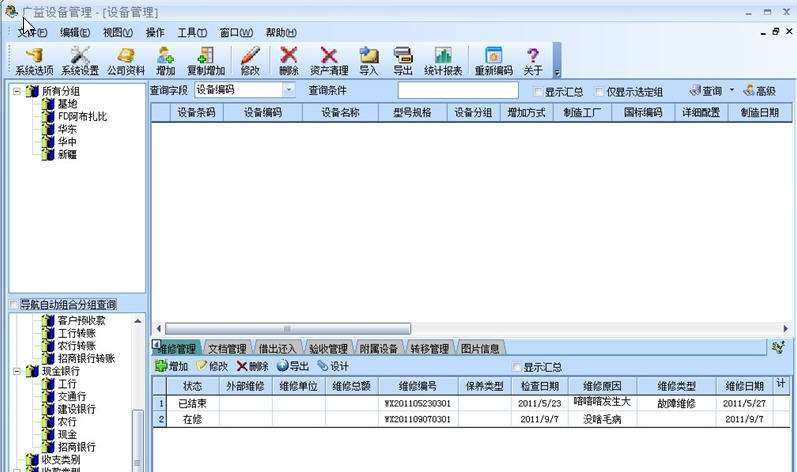Collapse the 现金银行 tree node
797x472 pixels.
[17, 371]
